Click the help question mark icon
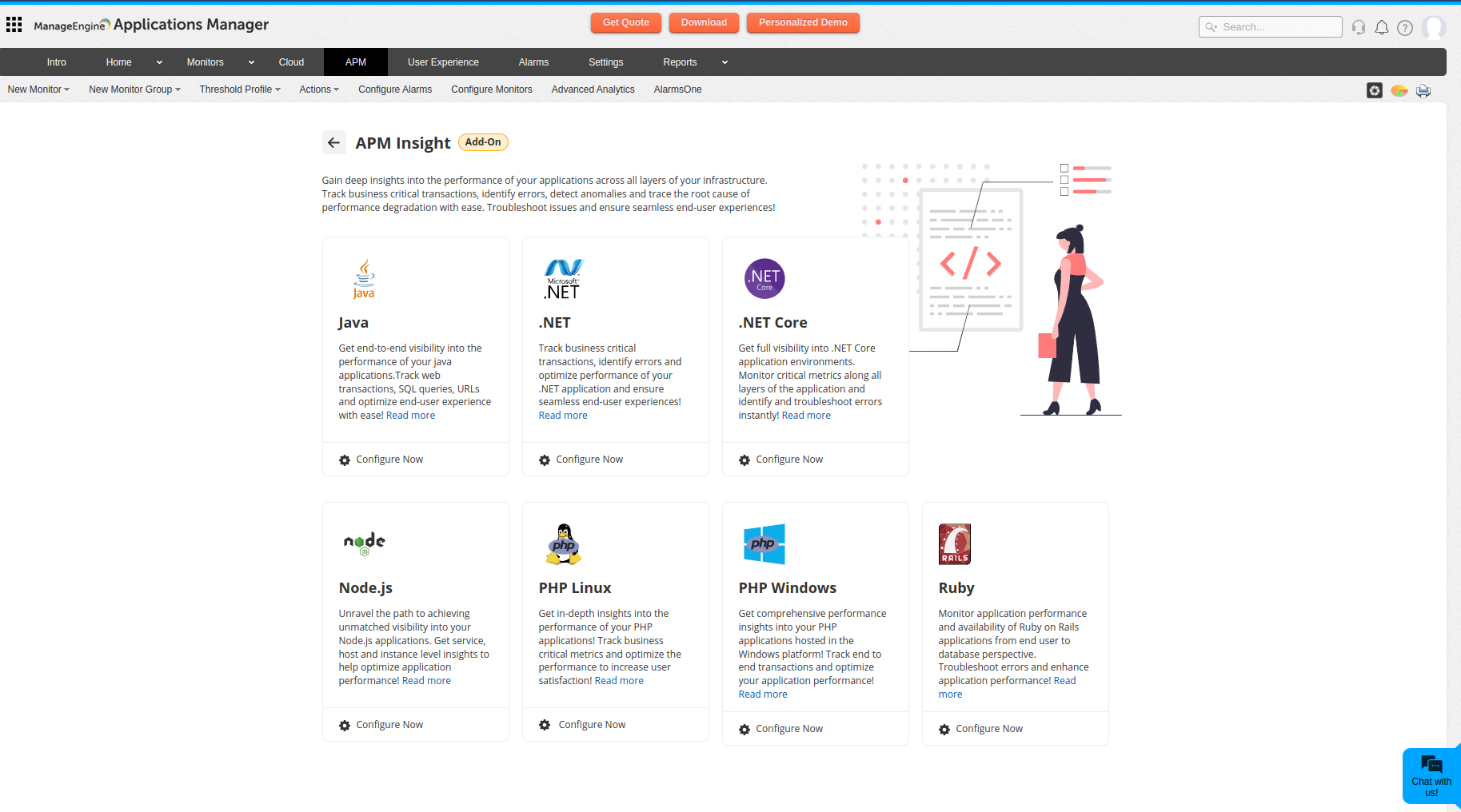Viewport: 1461px width, 812px height. [1405, 27]
